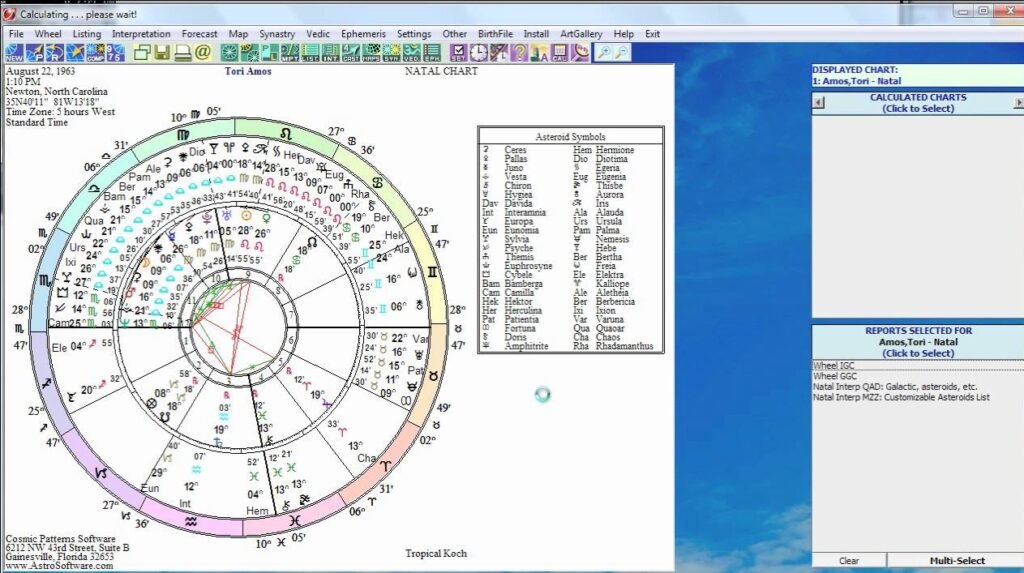This screenshot has width=1024, height=573.
Task: Open the Ephemeris menu
Action: (x=363, y=34)
